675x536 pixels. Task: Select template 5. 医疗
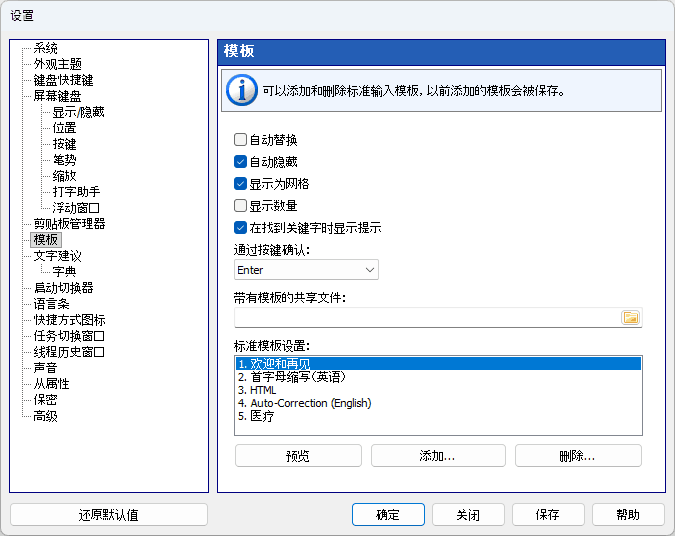point(438,416)
